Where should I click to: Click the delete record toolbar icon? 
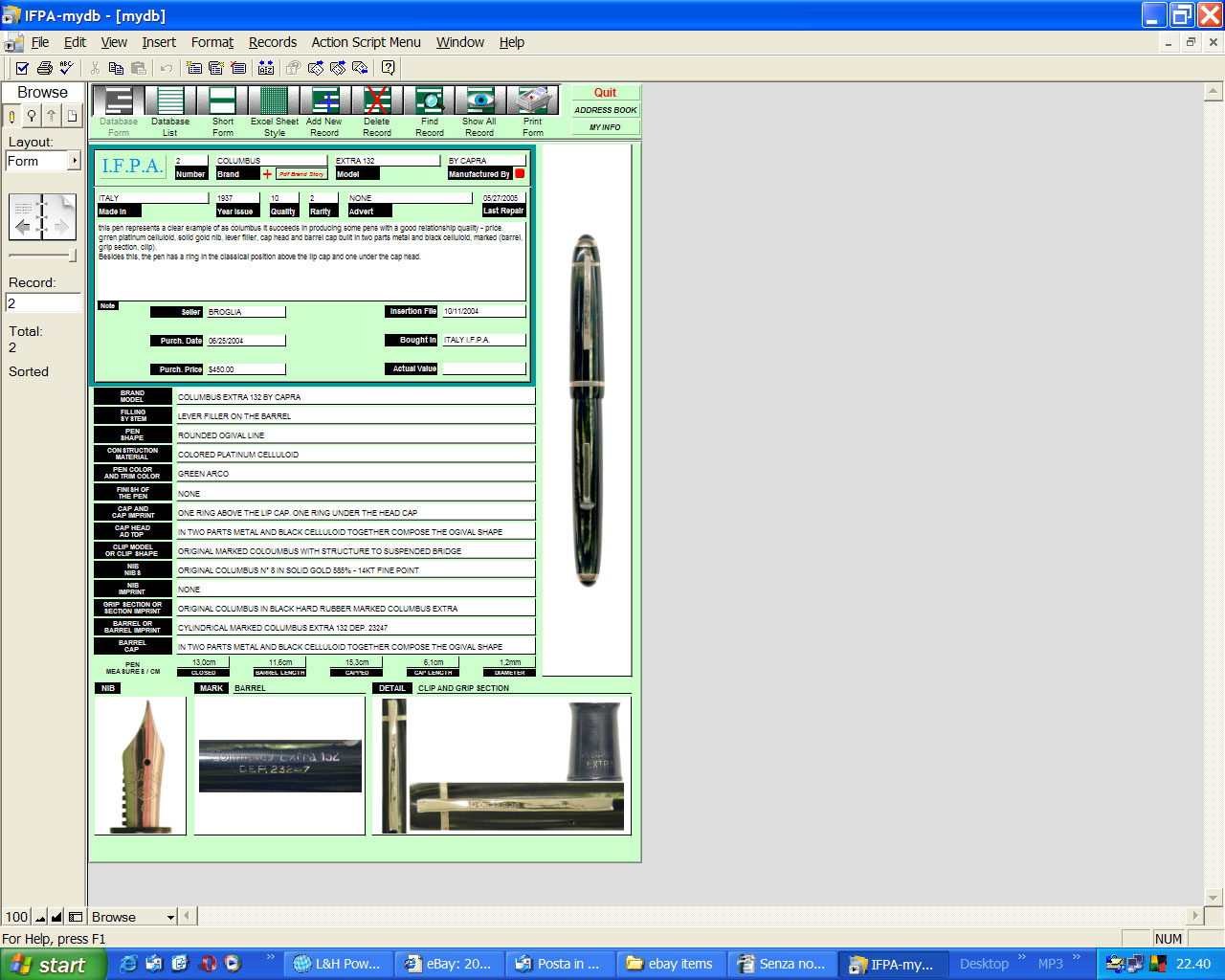(x=238, y=68)
